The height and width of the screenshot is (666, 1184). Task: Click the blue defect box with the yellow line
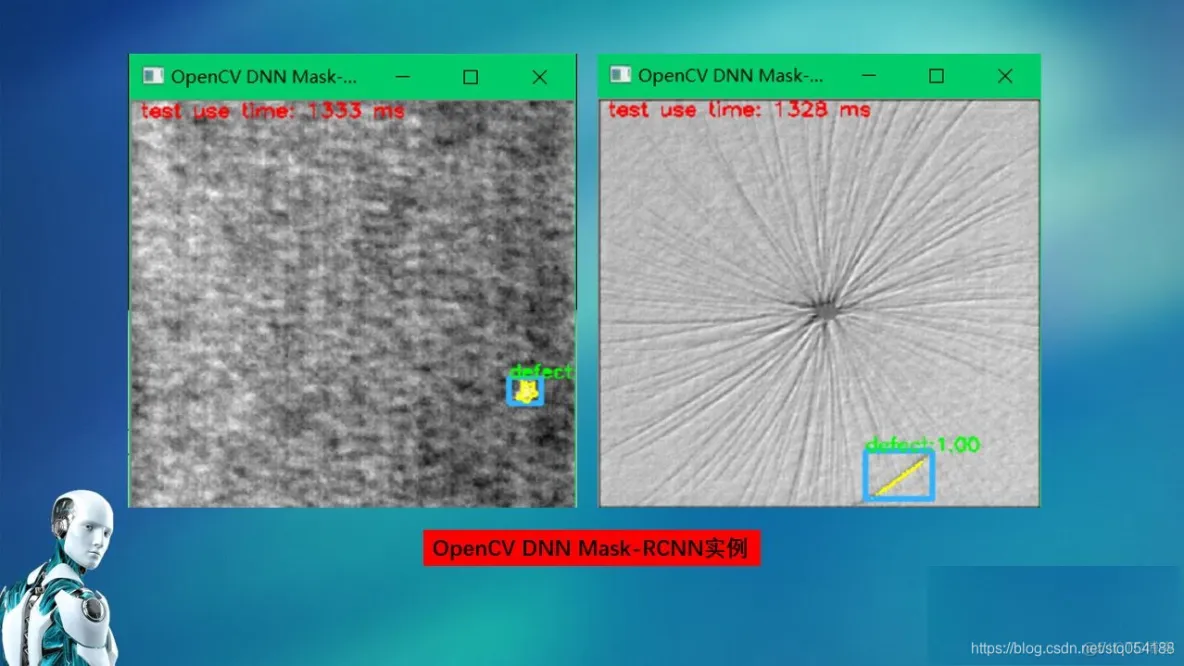(x=899, y=476)
